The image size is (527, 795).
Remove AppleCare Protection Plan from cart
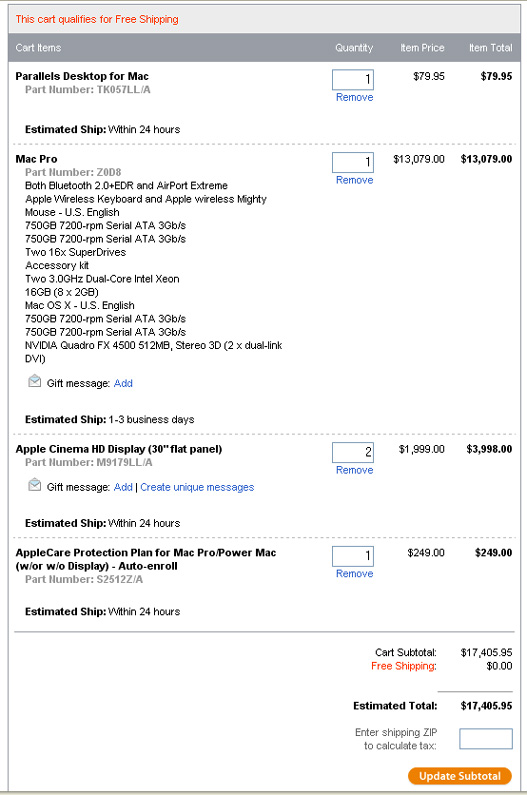pyautogui.click(x=355, y=573)
